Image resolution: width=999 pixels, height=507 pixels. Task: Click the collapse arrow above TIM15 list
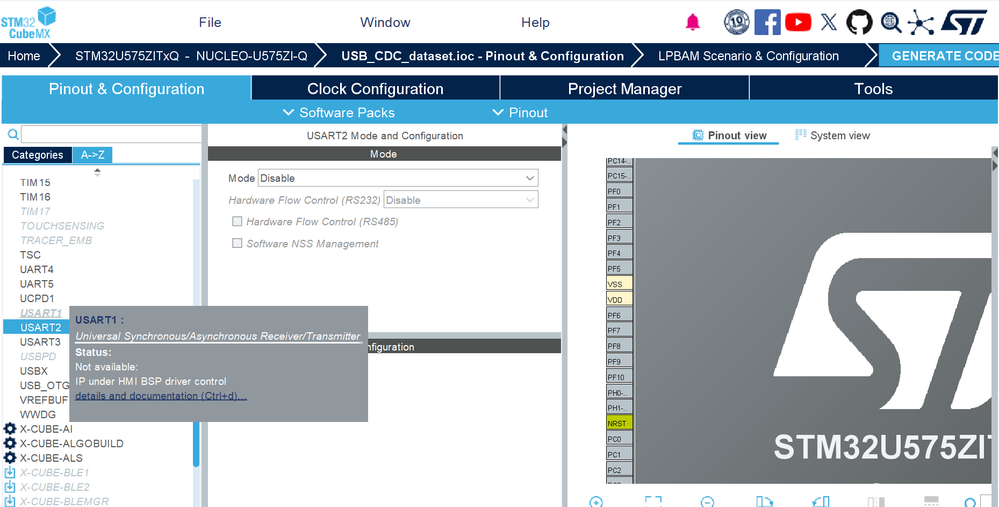click(97, 171)
